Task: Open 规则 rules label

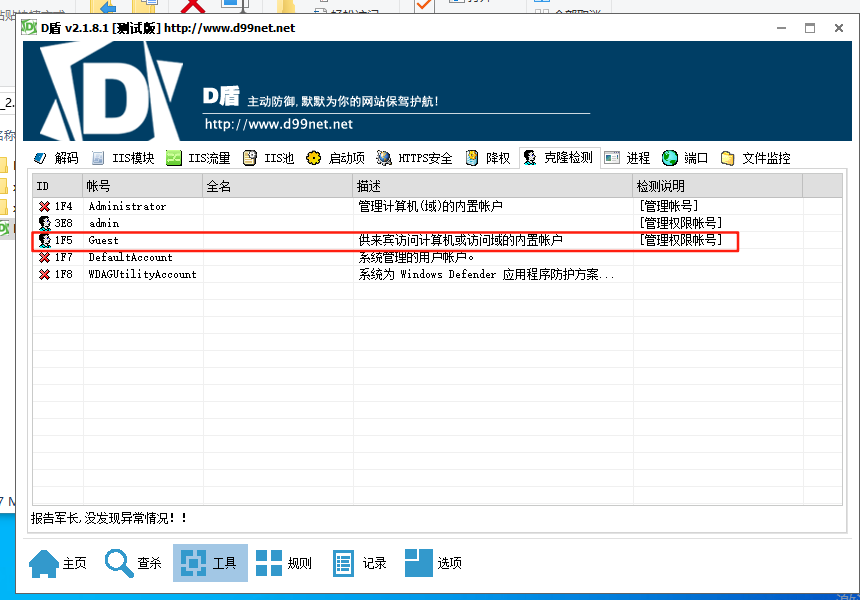Action: pos(299,563)
